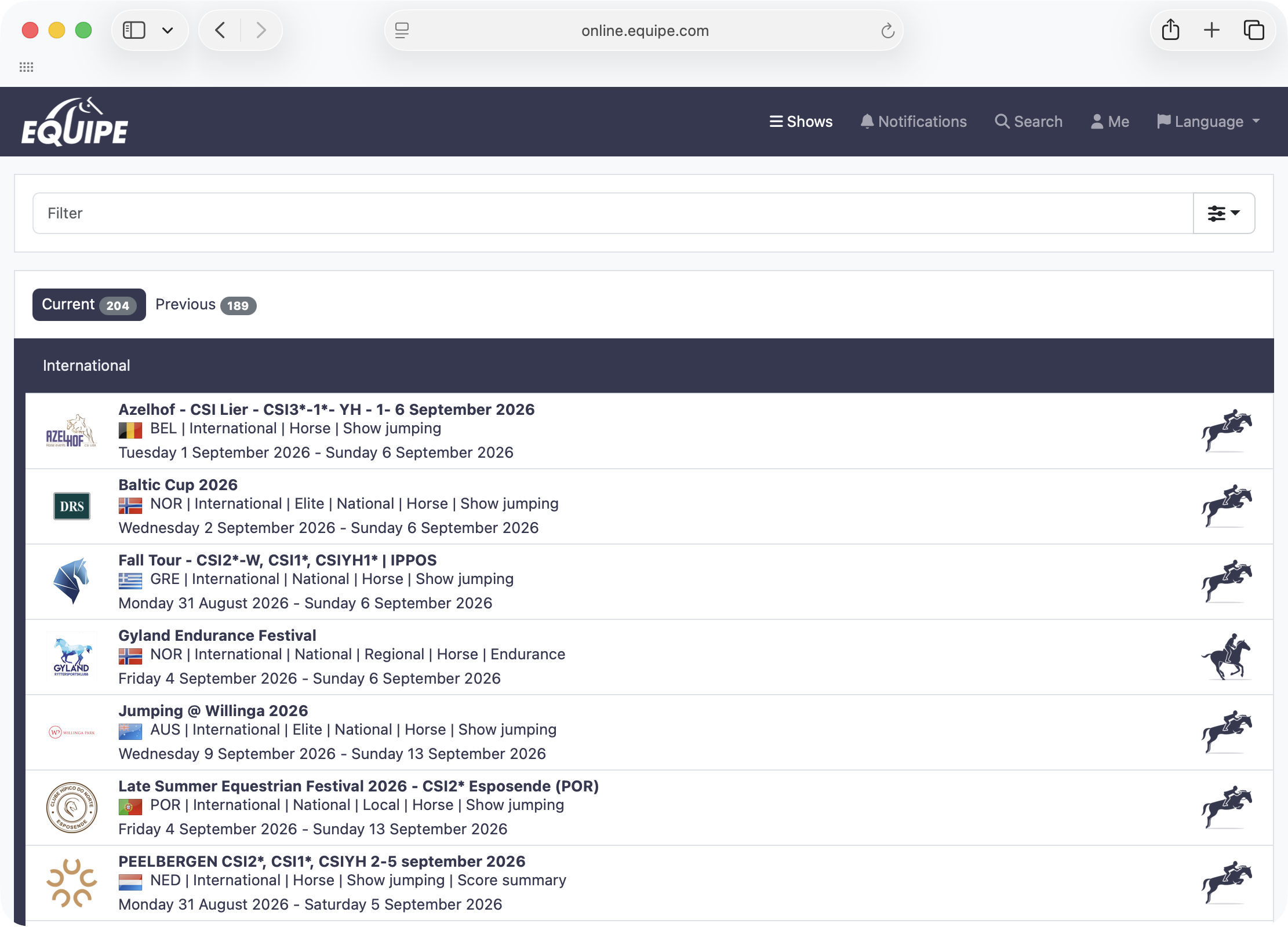Click the Netherlands flag in Peelbergen row
Screen dimensions: 1288x927
pos(130,882)
